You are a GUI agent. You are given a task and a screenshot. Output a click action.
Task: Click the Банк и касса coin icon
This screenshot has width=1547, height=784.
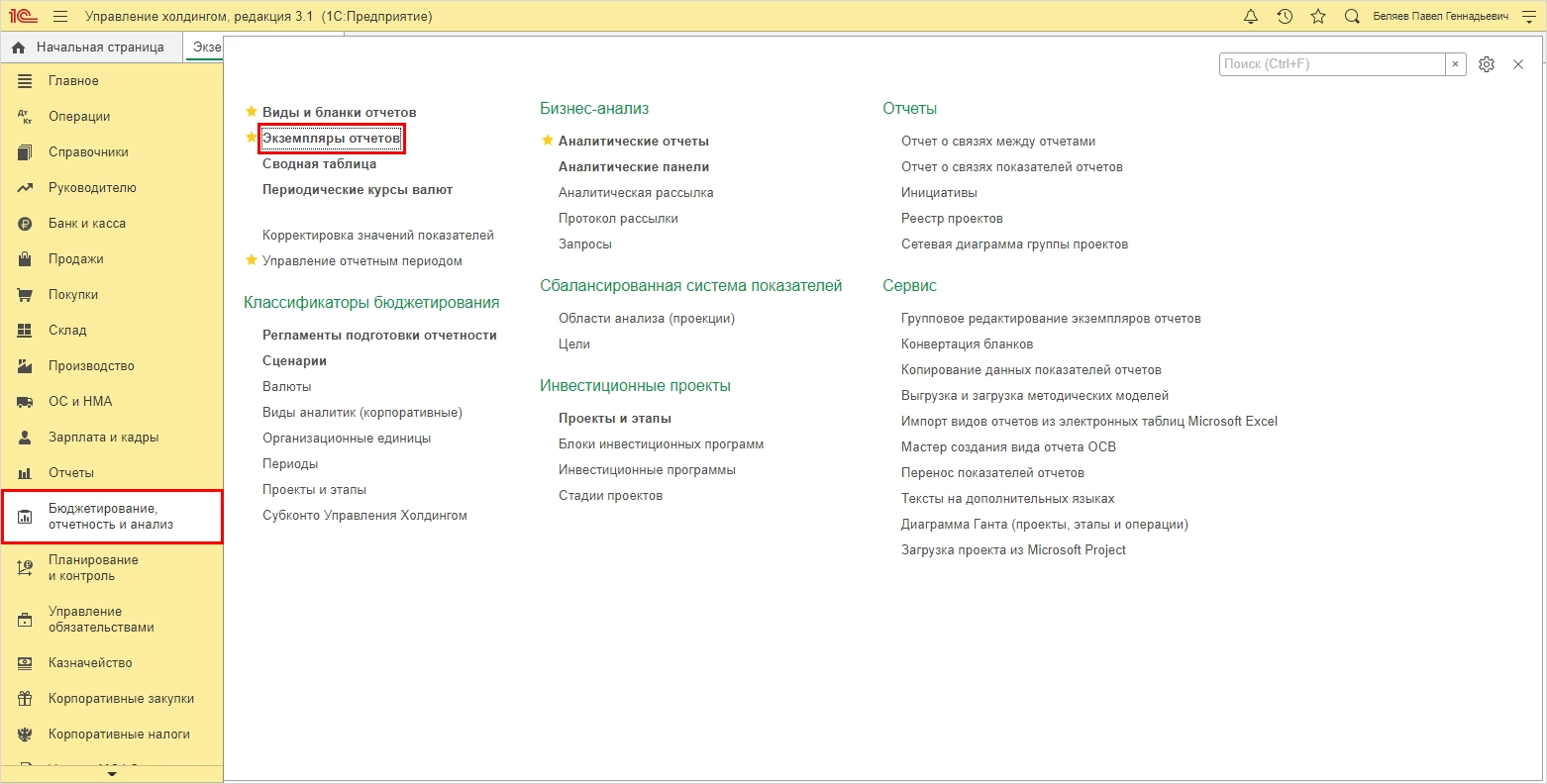[x=26, y=224]
